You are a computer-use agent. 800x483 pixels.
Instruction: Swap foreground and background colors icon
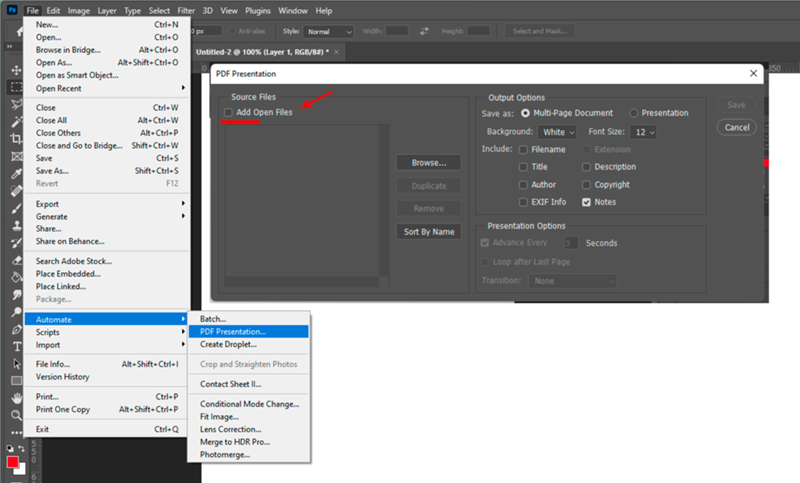[21, 448]
